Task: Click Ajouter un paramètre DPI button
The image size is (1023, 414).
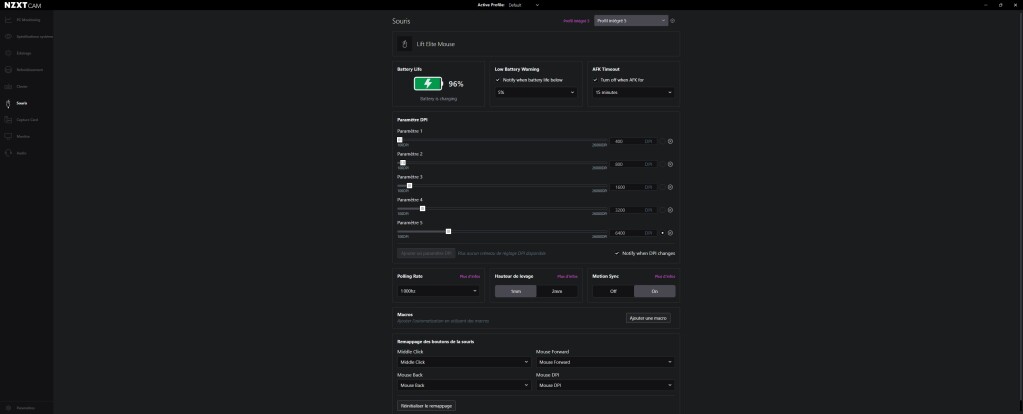Action: coord(426,253)
